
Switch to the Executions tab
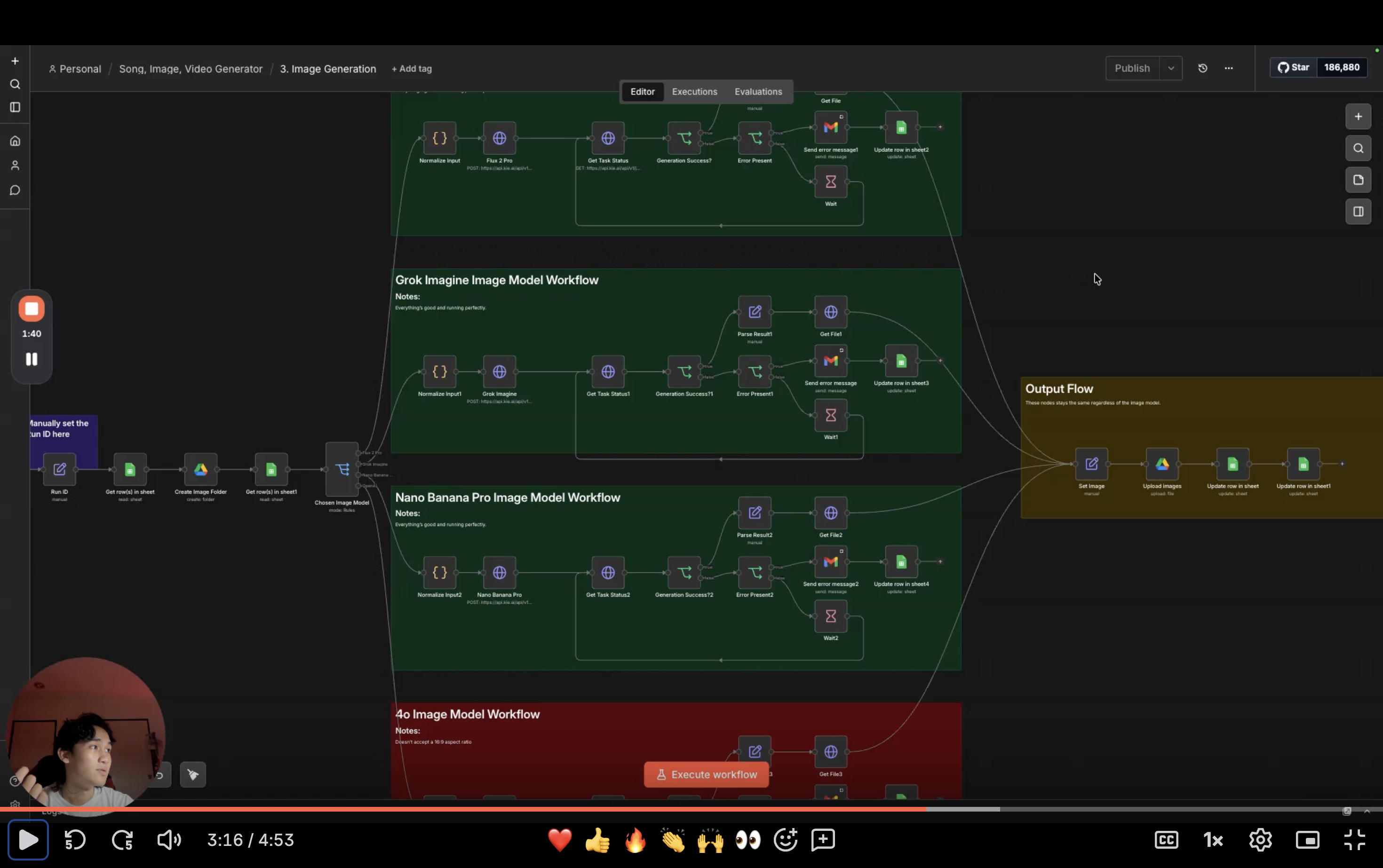694,92
